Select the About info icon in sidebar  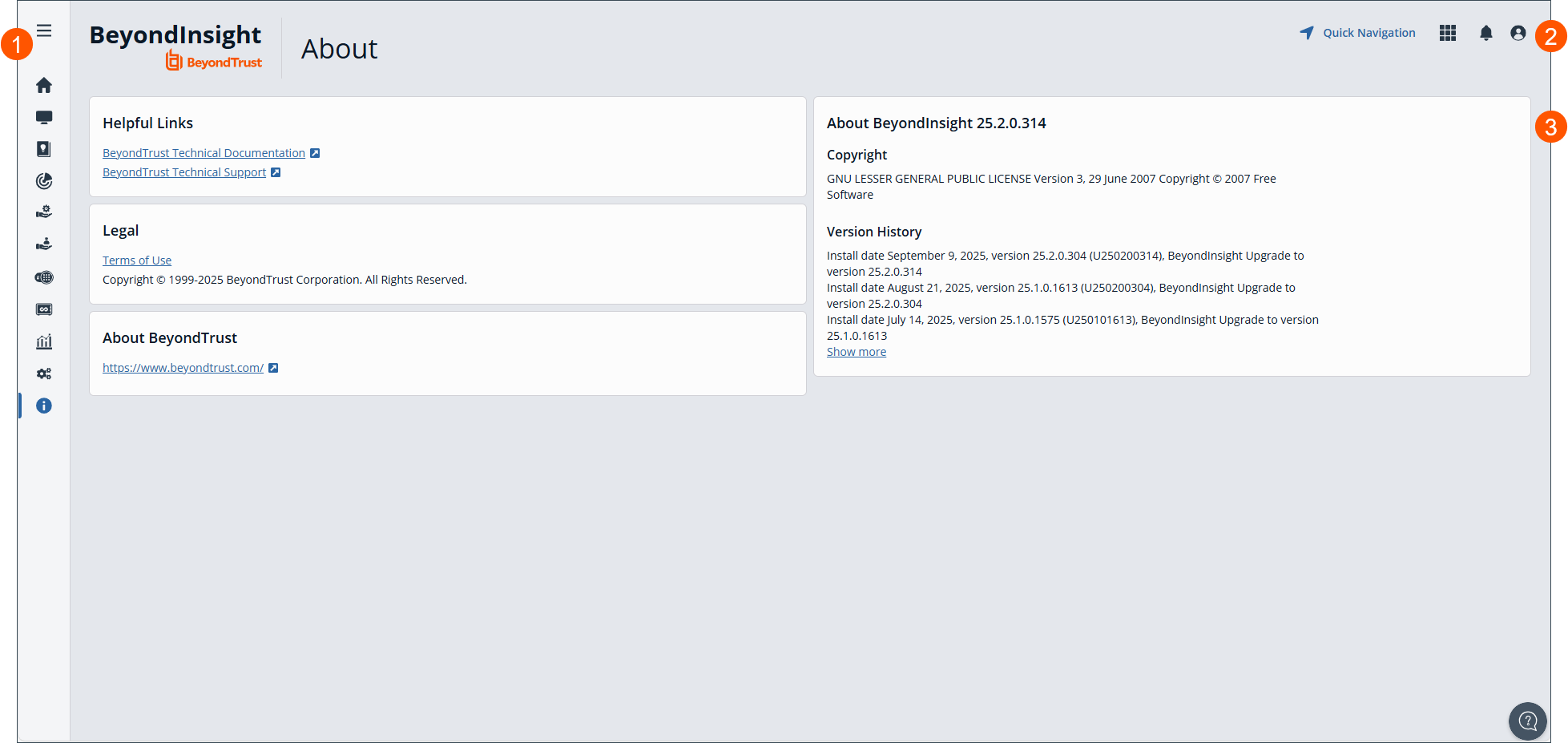44,406
